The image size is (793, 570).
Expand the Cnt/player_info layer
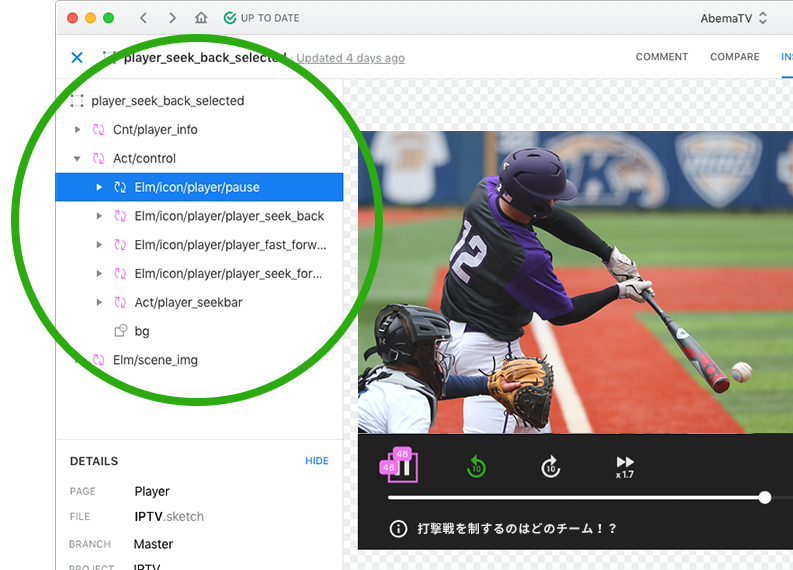point(77,129)
